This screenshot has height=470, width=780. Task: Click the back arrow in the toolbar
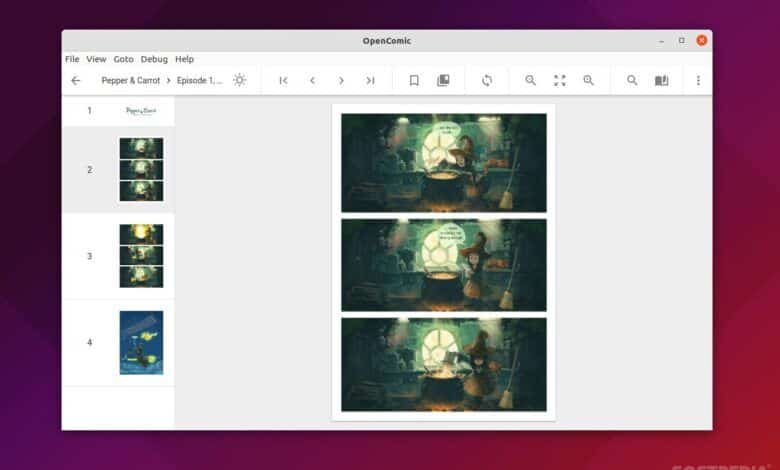pos(76,81)
